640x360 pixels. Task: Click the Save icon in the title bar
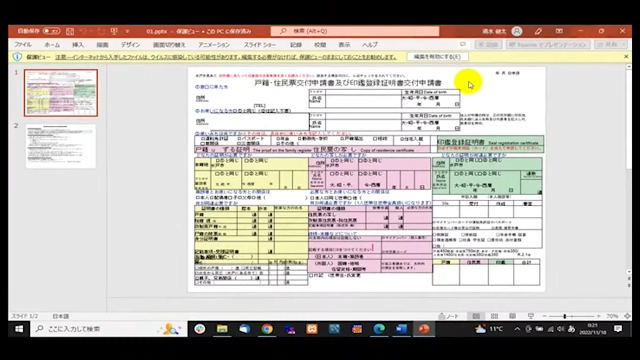pyautogui.click(x=70, y=31)
